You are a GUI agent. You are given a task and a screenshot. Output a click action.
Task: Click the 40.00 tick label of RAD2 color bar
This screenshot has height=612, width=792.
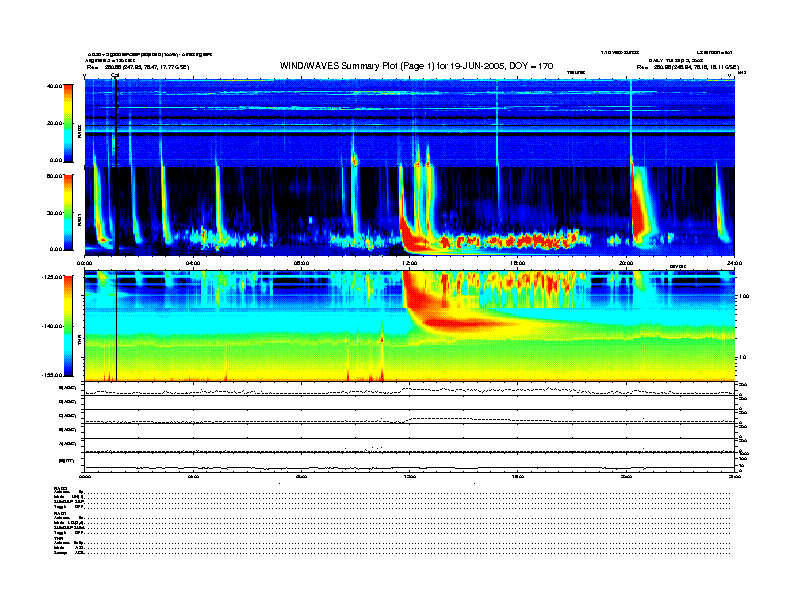(55, 86)
